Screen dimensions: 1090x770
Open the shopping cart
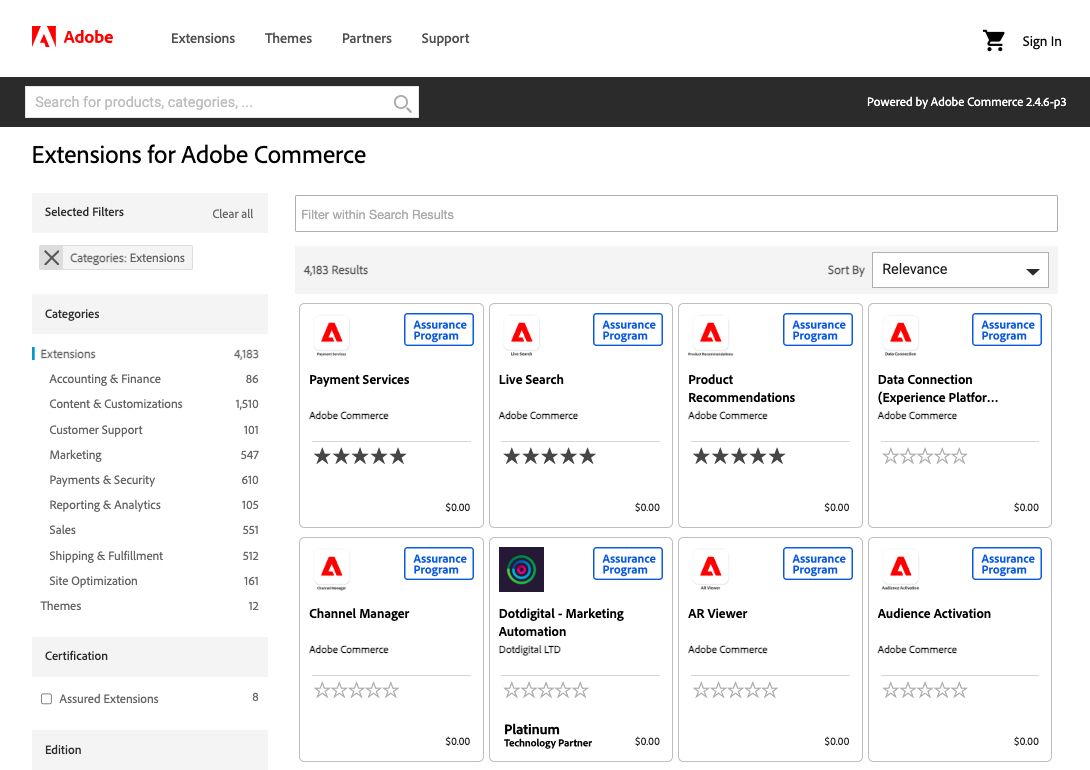[993, 40]
